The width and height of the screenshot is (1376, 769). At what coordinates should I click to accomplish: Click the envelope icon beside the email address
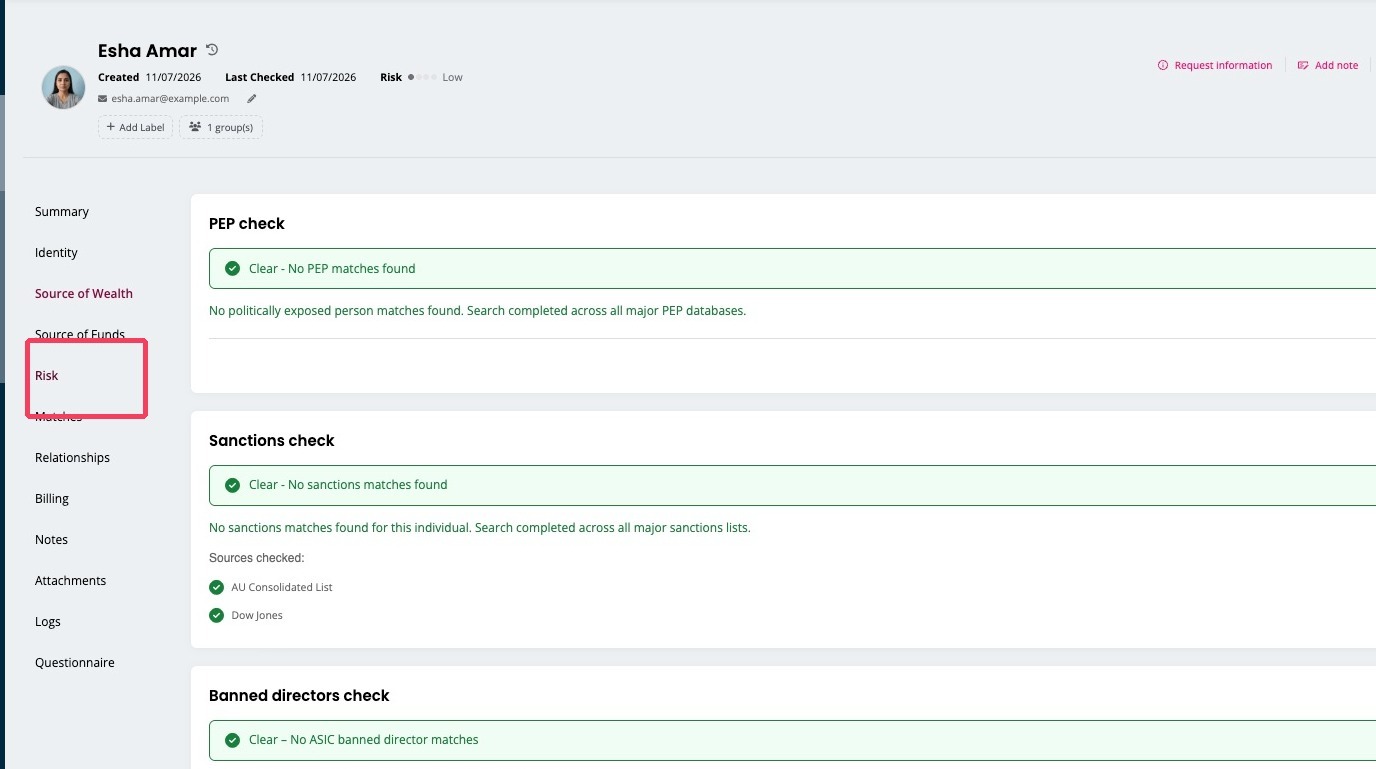click(103, 99)
